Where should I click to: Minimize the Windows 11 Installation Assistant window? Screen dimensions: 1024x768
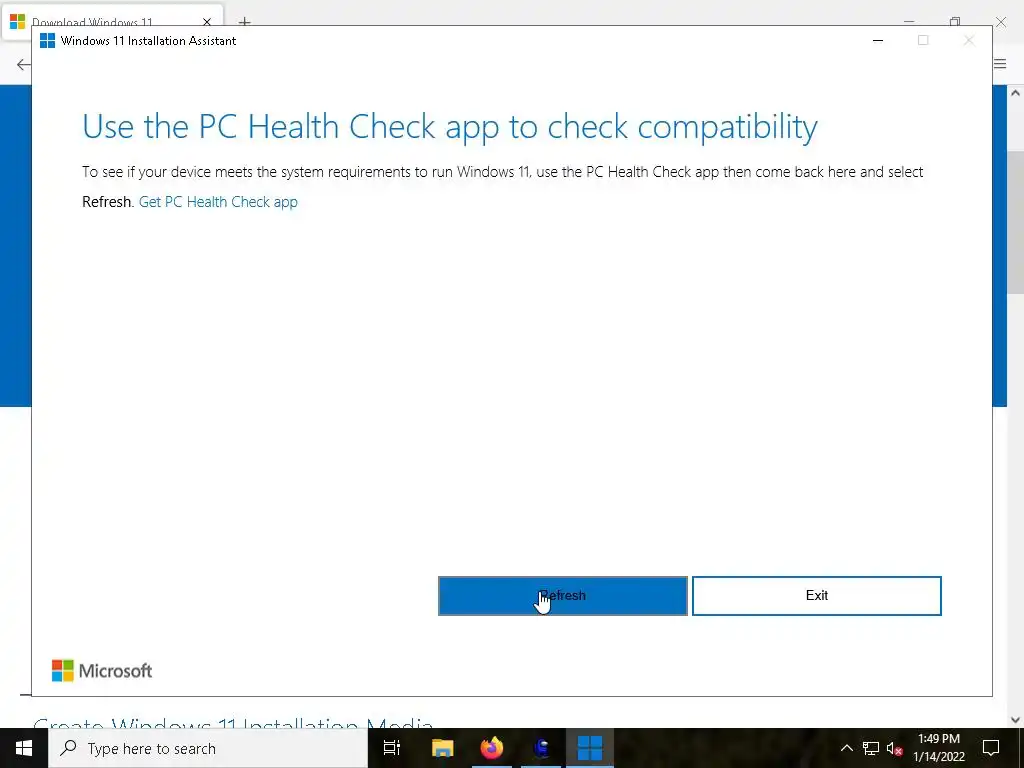pos(878,40)
